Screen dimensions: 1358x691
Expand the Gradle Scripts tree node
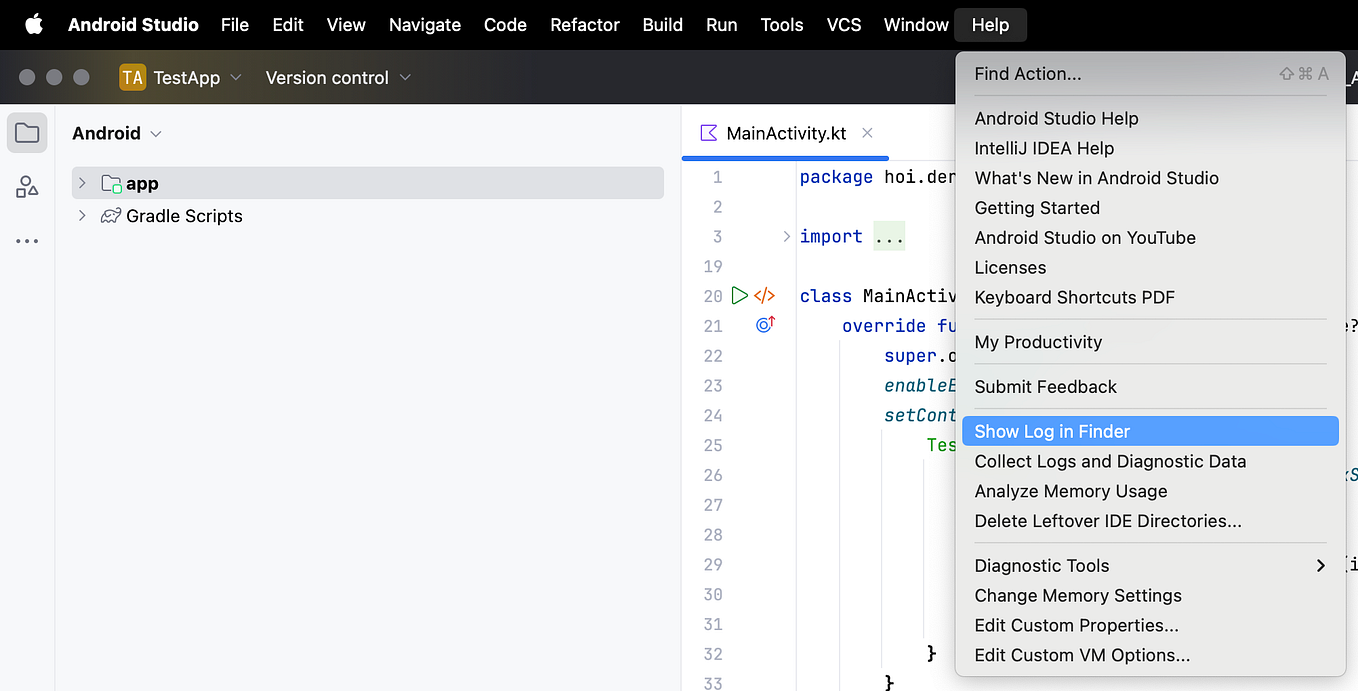(82, 216)
